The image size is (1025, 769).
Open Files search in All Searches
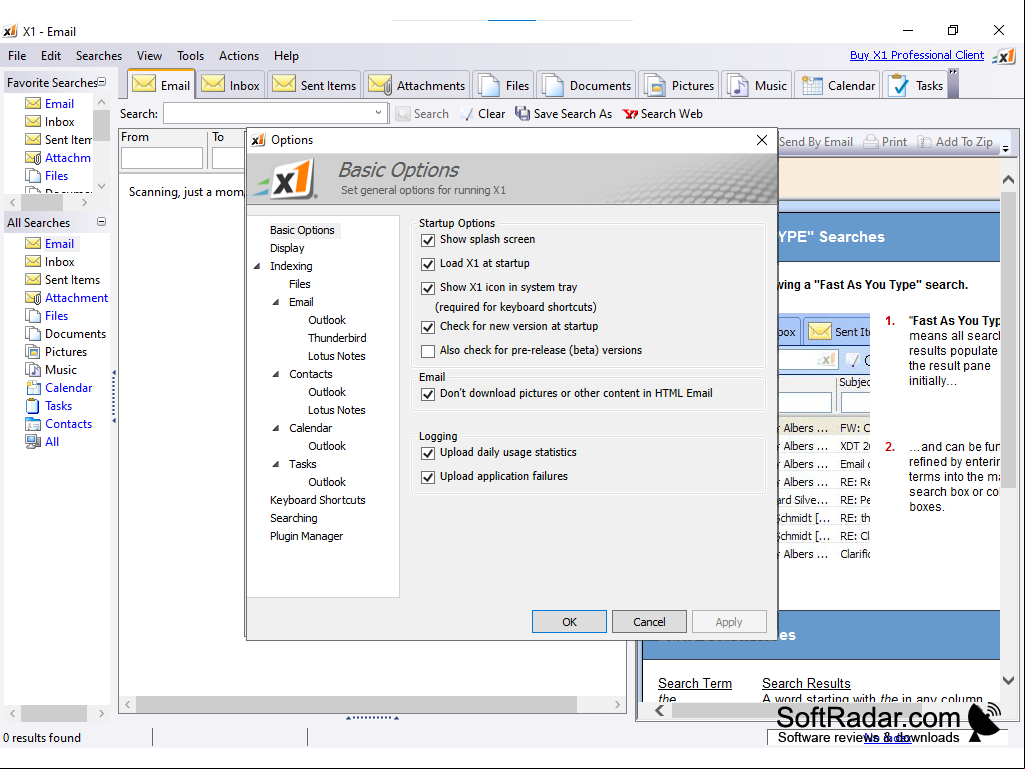(x=46, y=316)
